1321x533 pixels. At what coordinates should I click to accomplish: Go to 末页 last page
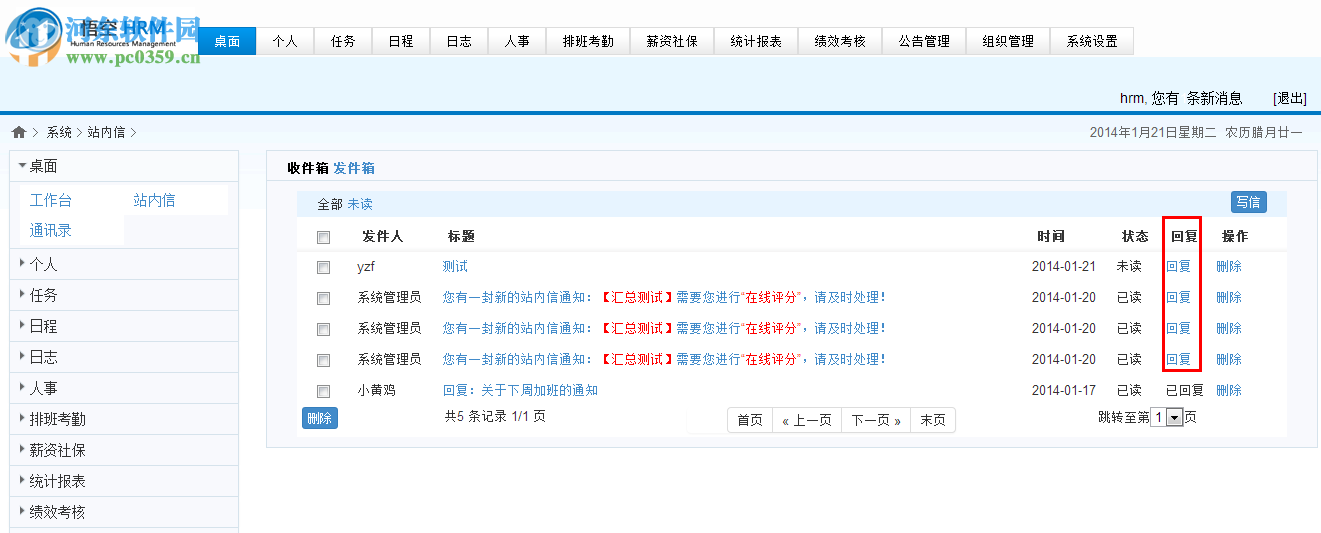933,420
